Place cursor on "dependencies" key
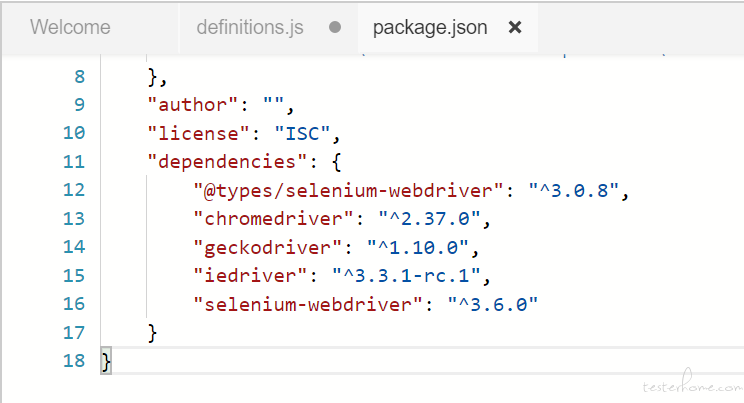 [x=227, y=162]
